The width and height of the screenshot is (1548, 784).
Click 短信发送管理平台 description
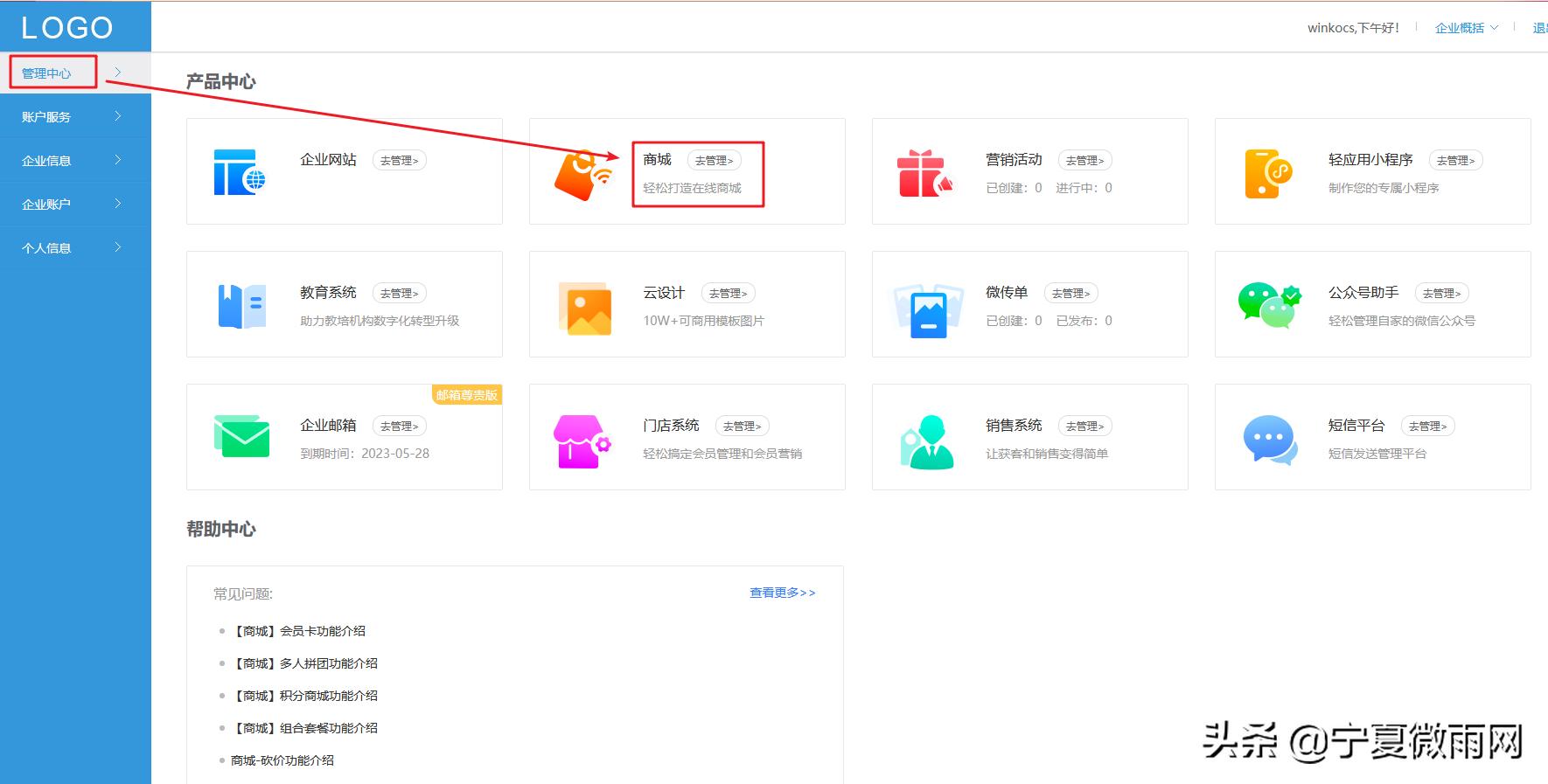pos(1377,454)
